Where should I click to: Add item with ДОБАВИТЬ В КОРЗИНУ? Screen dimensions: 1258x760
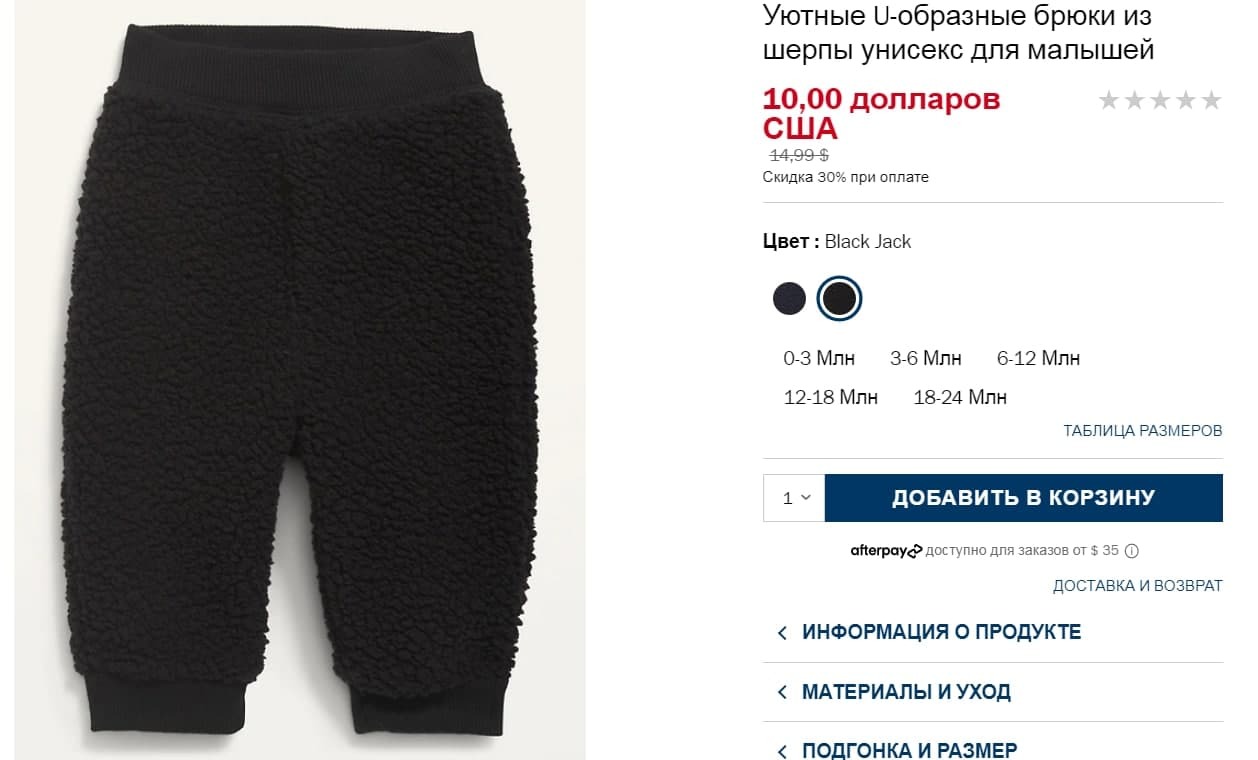point(1024,498)
